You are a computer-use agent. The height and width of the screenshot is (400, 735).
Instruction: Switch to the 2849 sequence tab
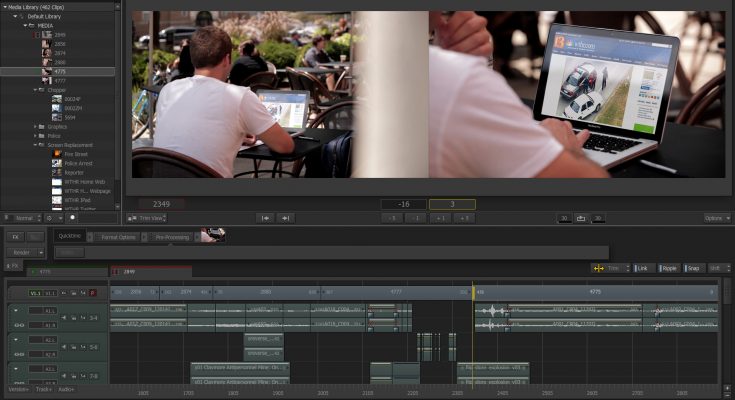tap(151, 272)
